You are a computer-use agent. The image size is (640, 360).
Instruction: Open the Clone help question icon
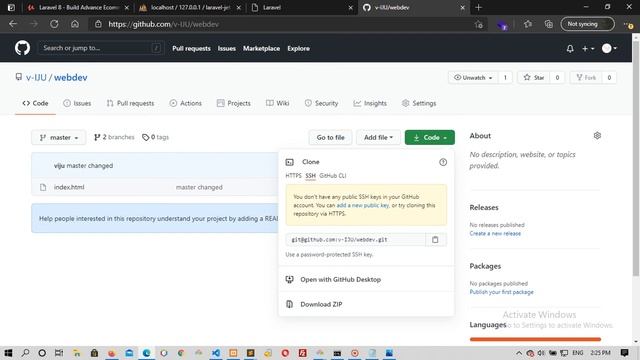443,162
